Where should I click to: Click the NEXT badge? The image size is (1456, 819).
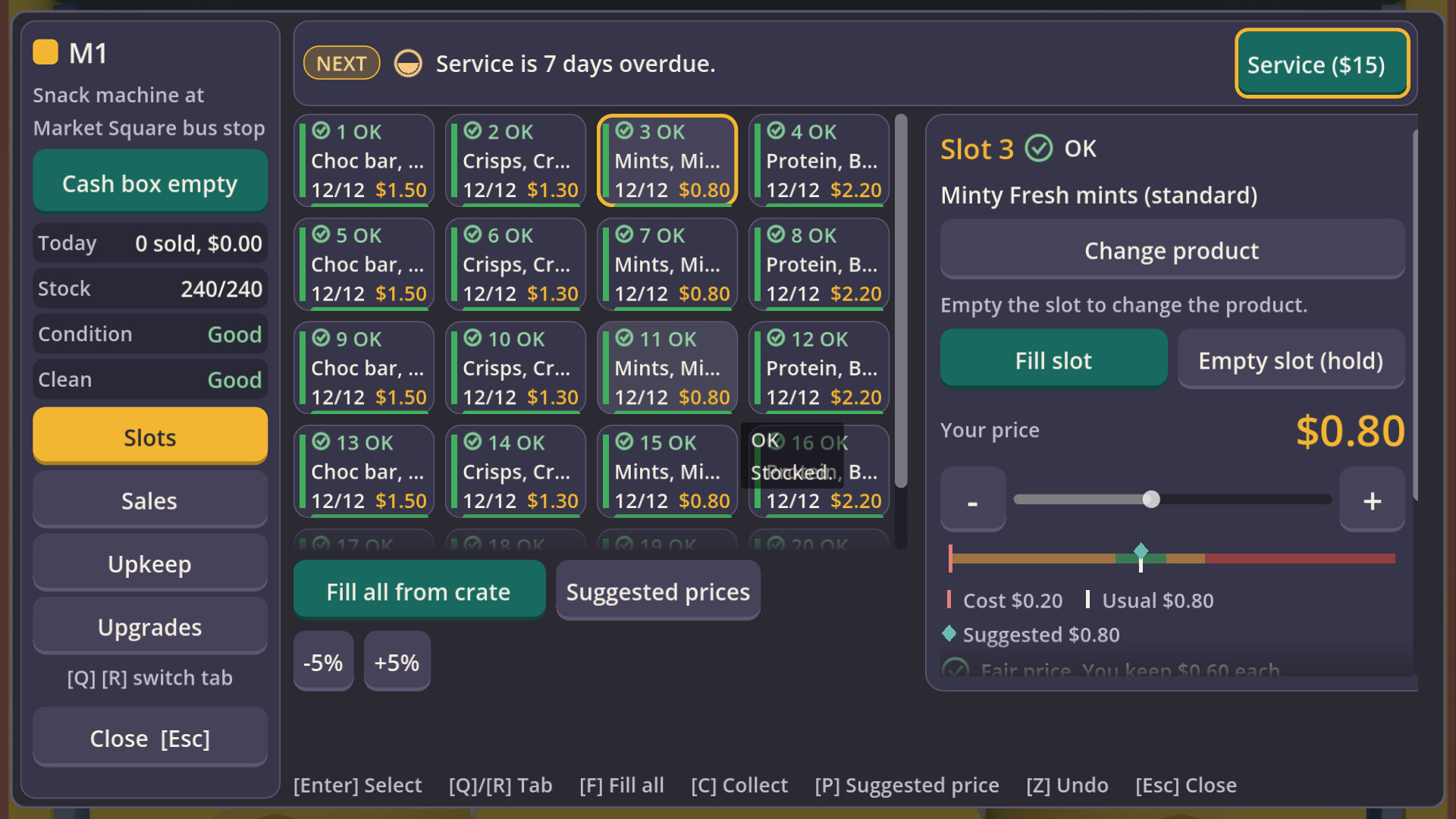(x=341, y=64)
